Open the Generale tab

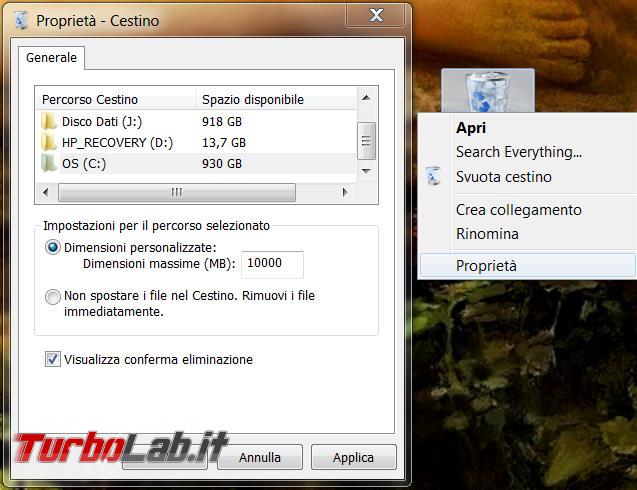point(51,58)
